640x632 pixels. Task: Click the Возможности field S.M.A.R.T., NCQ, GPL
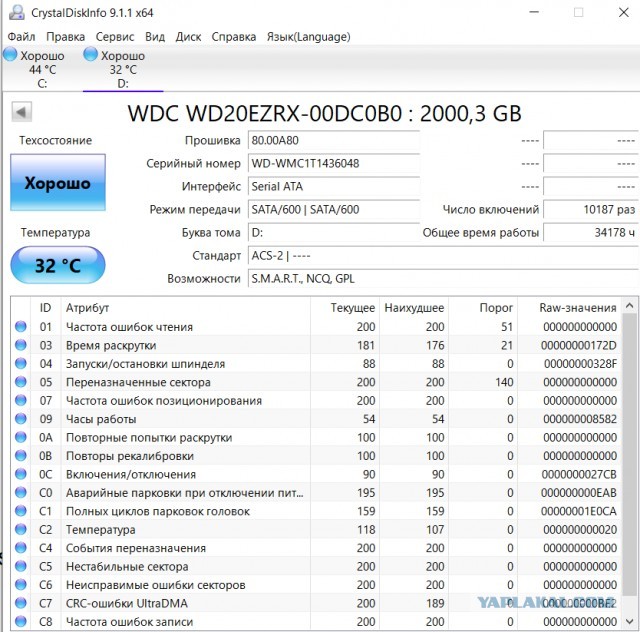click(x=443, y=279)
